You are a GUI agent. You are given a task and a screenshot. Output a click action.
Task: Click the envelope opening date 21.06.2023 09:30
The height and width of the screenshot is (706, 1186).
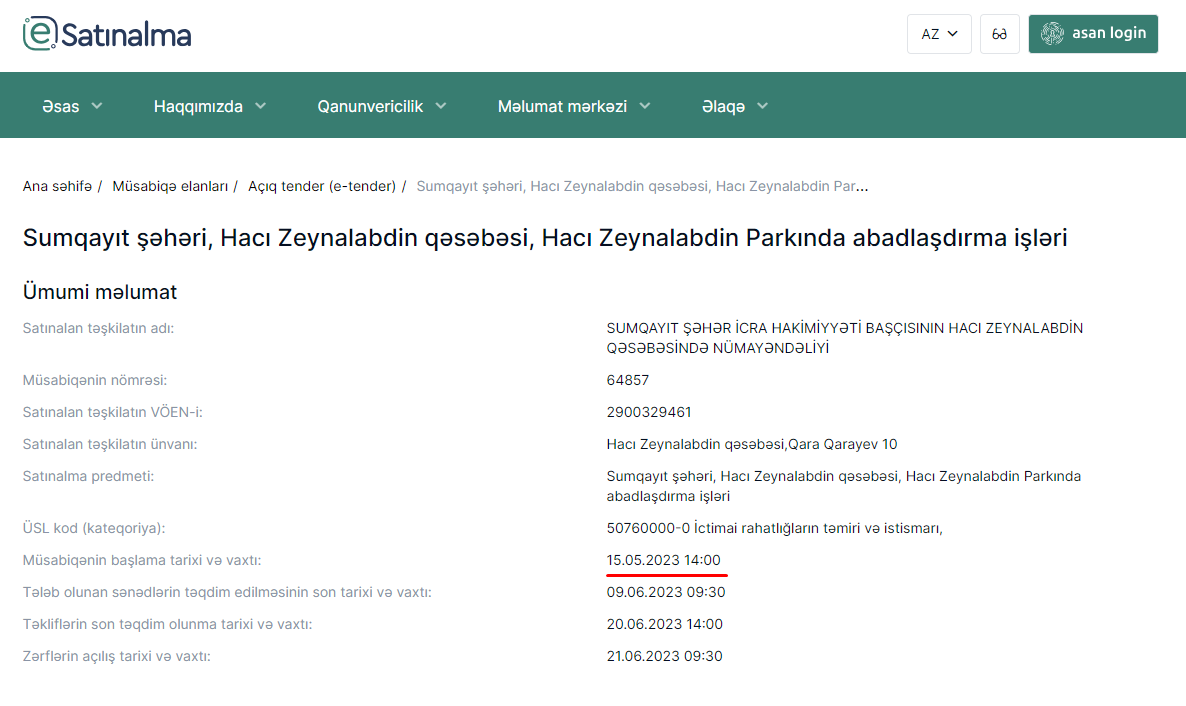[665, 656]
